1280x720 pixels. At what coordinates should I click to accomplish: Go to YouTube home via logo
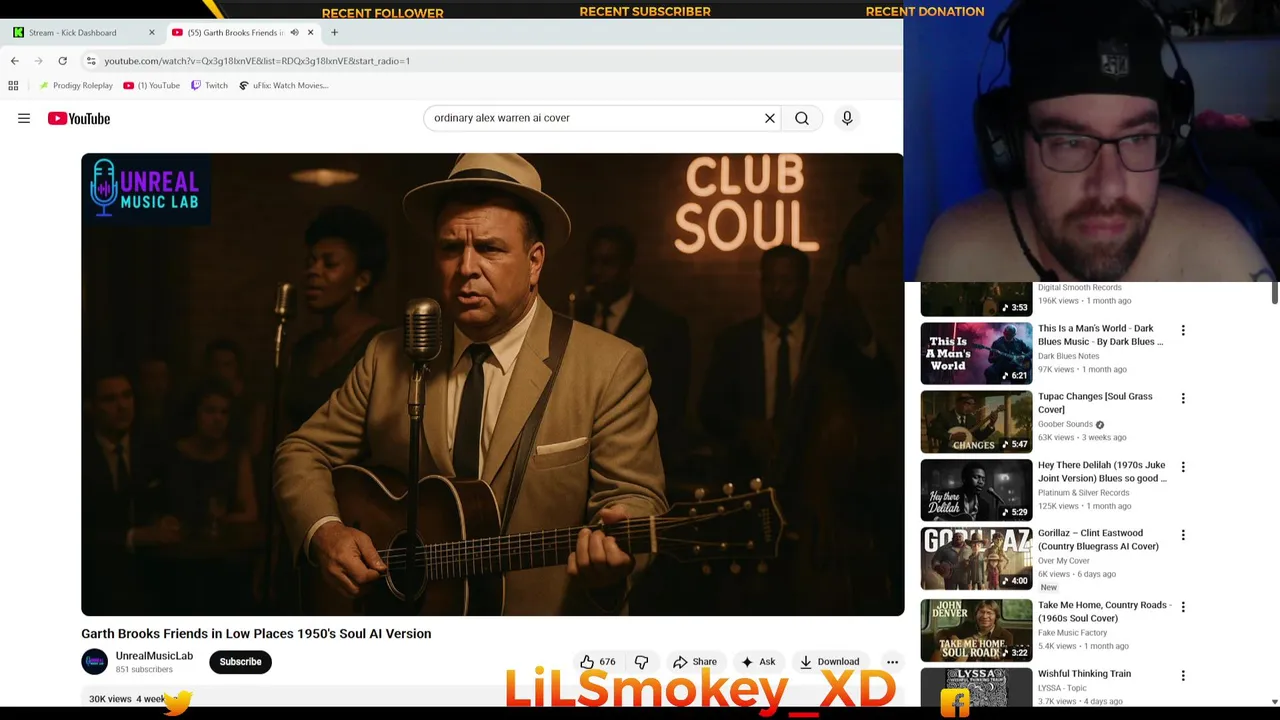pos(79,118)
